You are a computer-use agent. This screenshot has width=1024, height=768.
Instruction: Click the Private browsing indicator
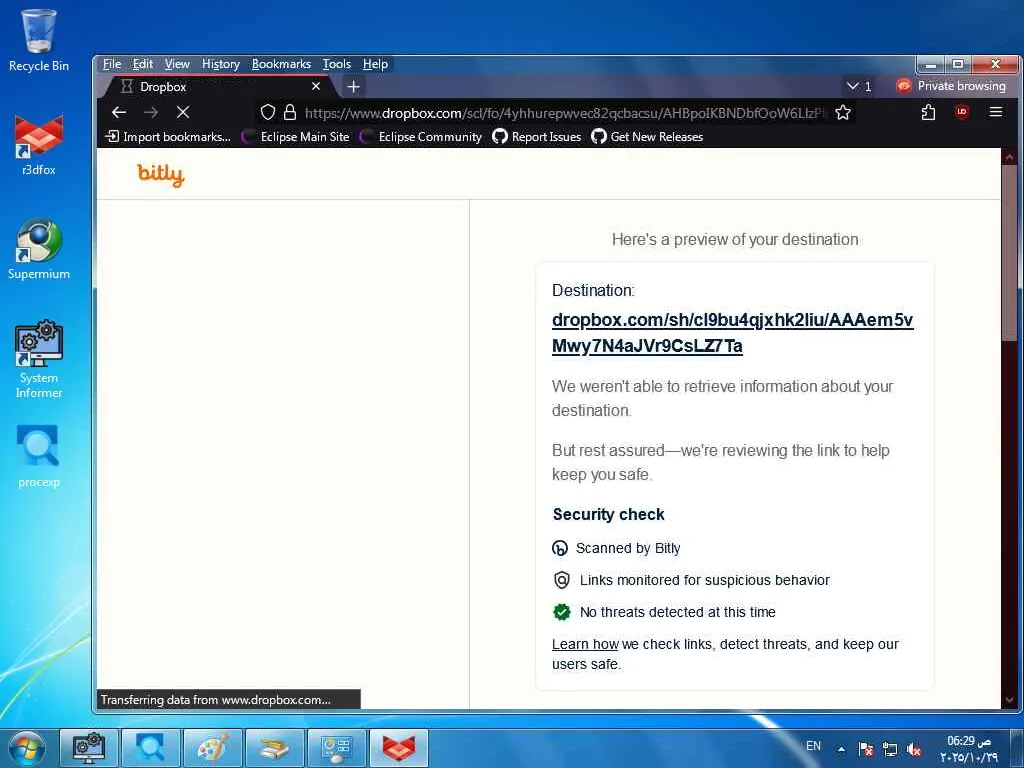coord(951,86)
